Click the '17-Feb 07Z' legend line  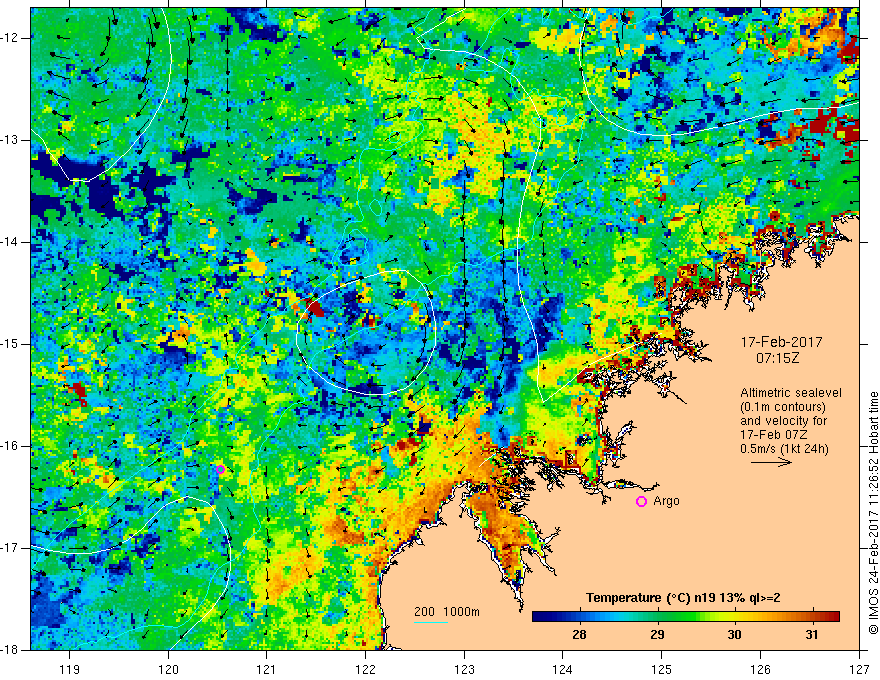click(x=772, y=435)
